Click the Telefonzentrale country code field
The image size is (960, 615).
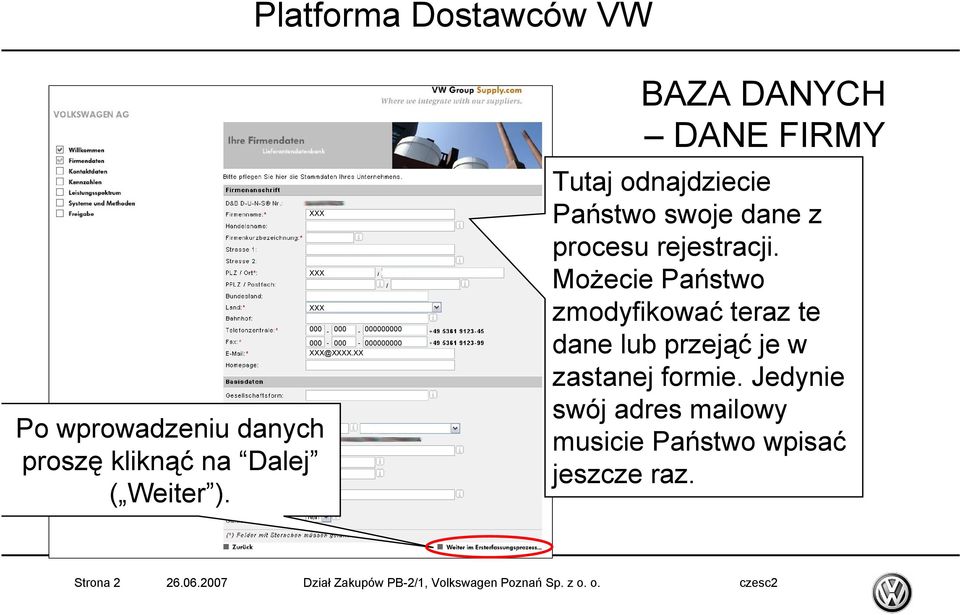pyautogui.click(x=315, y=330)
